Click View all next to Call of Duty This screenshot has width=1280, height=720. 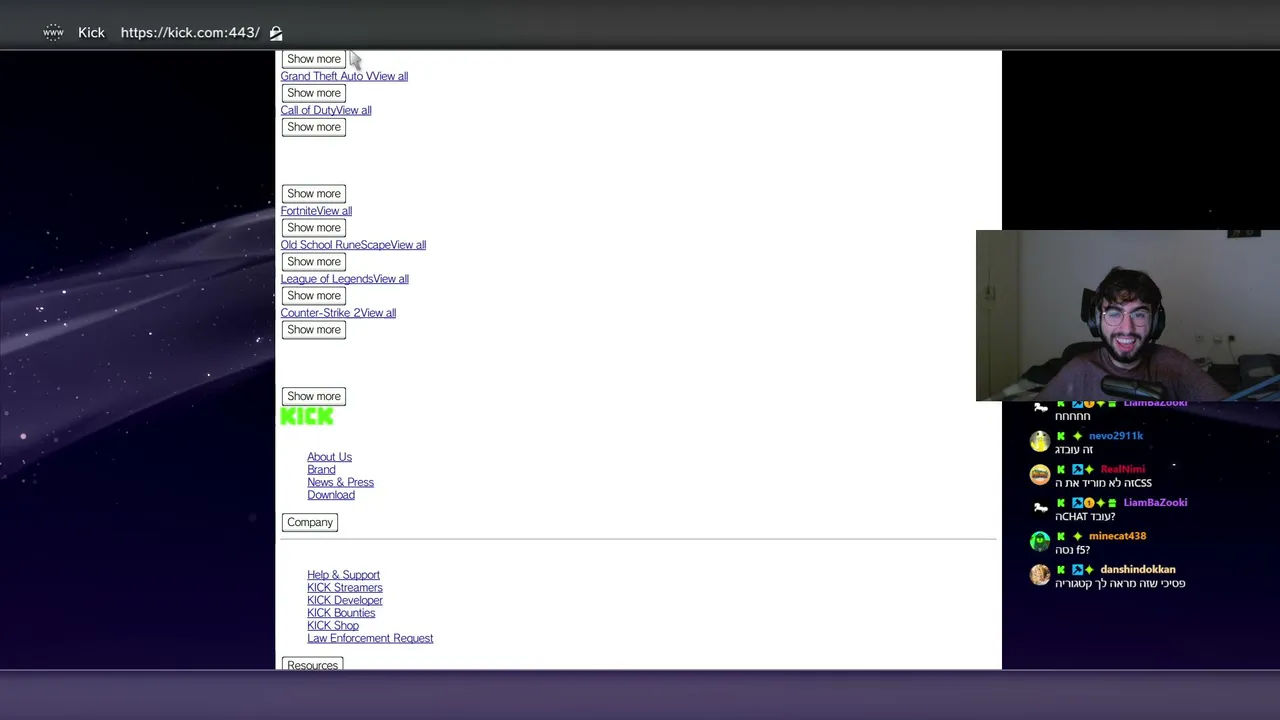click(x=354, y=110)
